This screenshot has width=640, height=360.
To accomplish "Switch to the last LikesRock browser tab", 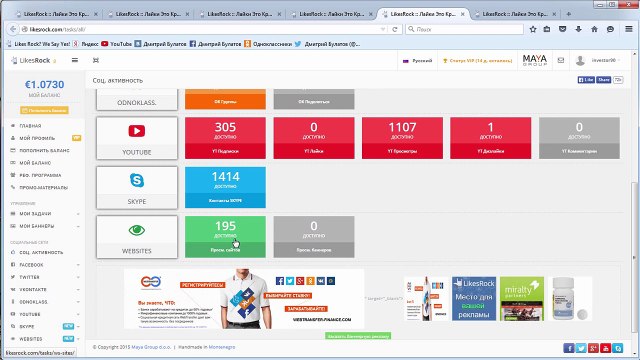I will pyautogui.click(x=515, y=14).
